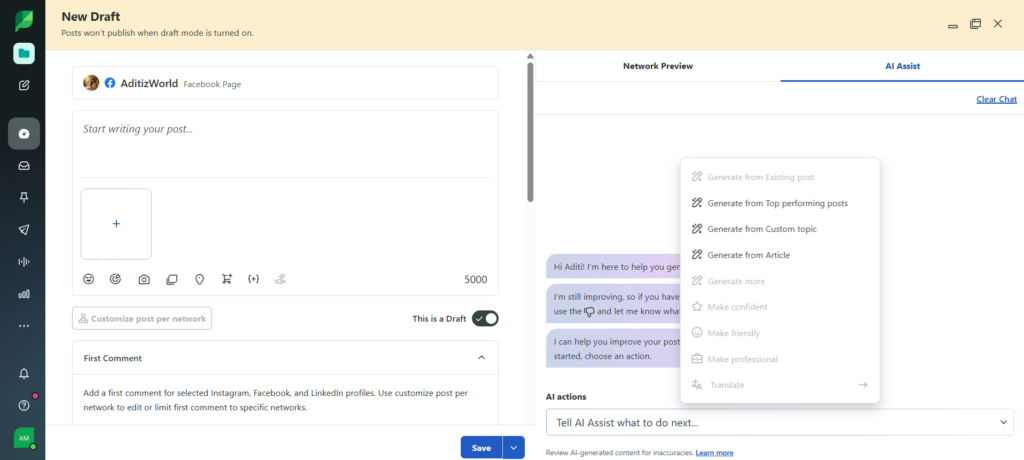Click the curly braces variable icon
Viewport: 1024px width, 460px height.
tap(253, 279)
